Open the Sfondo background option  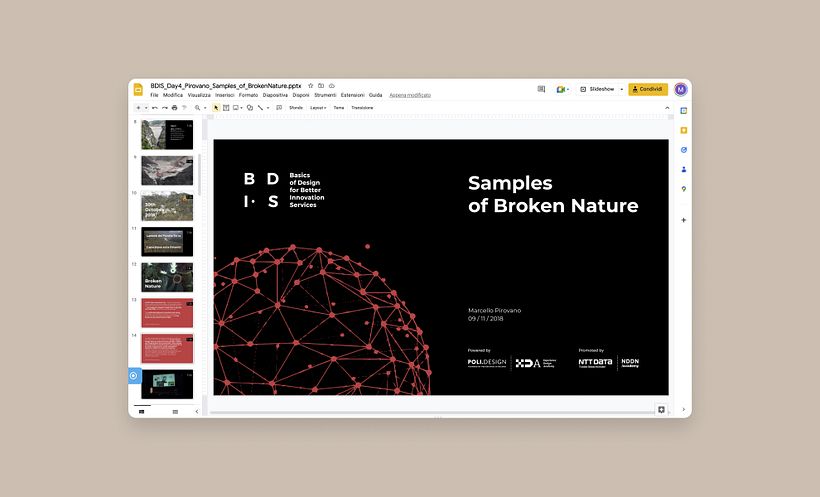point(296,108)
